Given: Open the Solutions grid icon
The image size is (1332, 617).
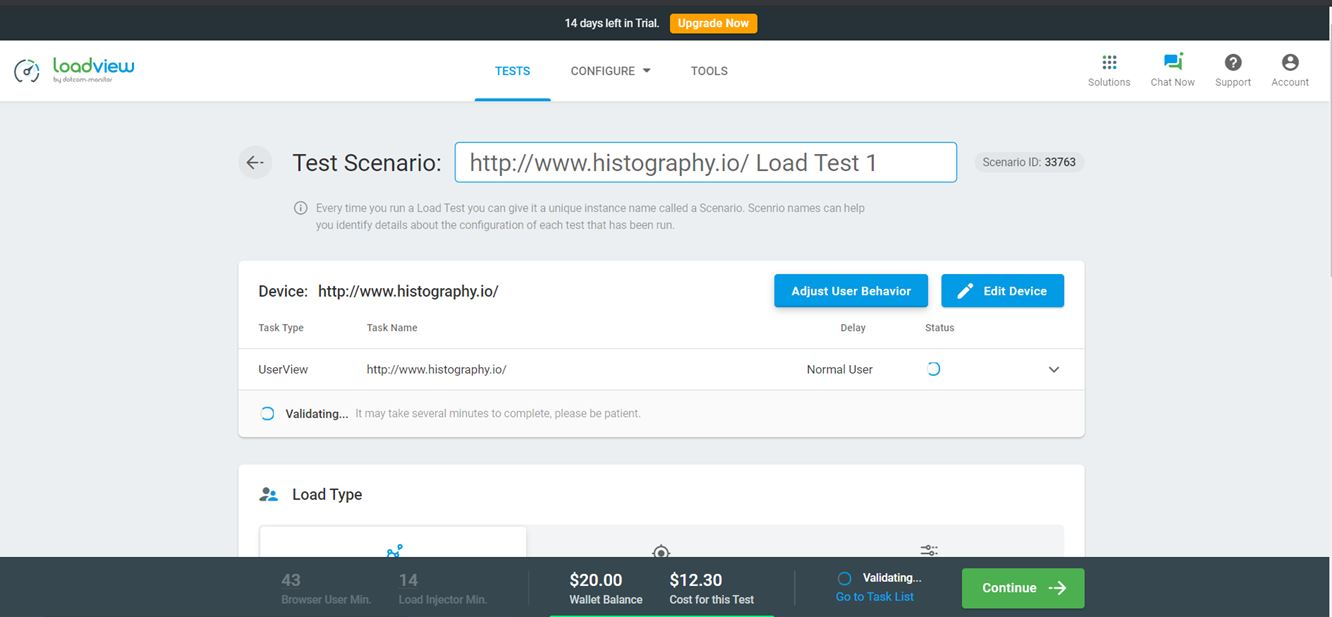Looking at the screenshot, I should [1109, 63].
